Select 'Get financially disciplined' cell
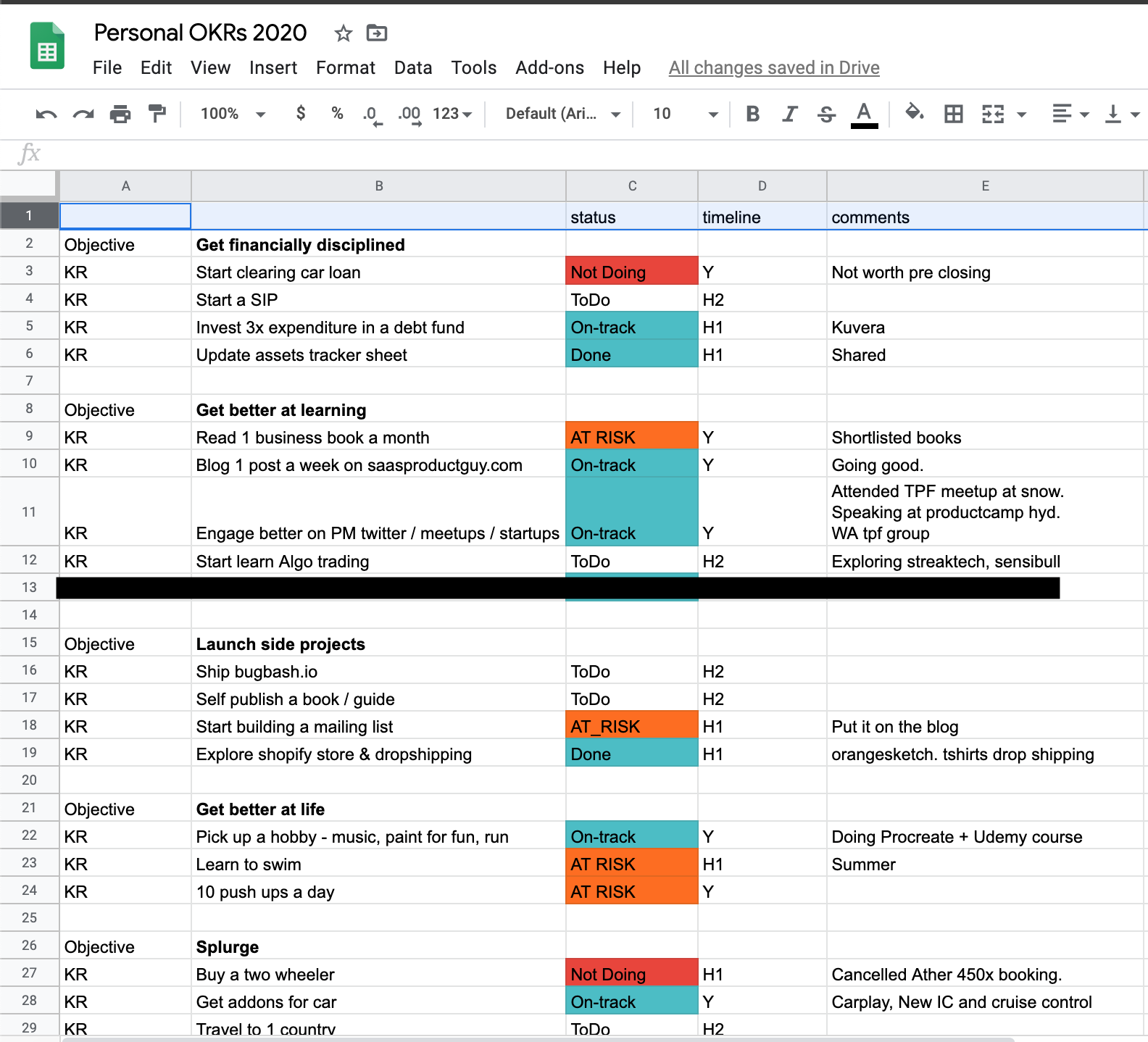Viewport: 1148px width, 1042px height. tap(378, 244)
